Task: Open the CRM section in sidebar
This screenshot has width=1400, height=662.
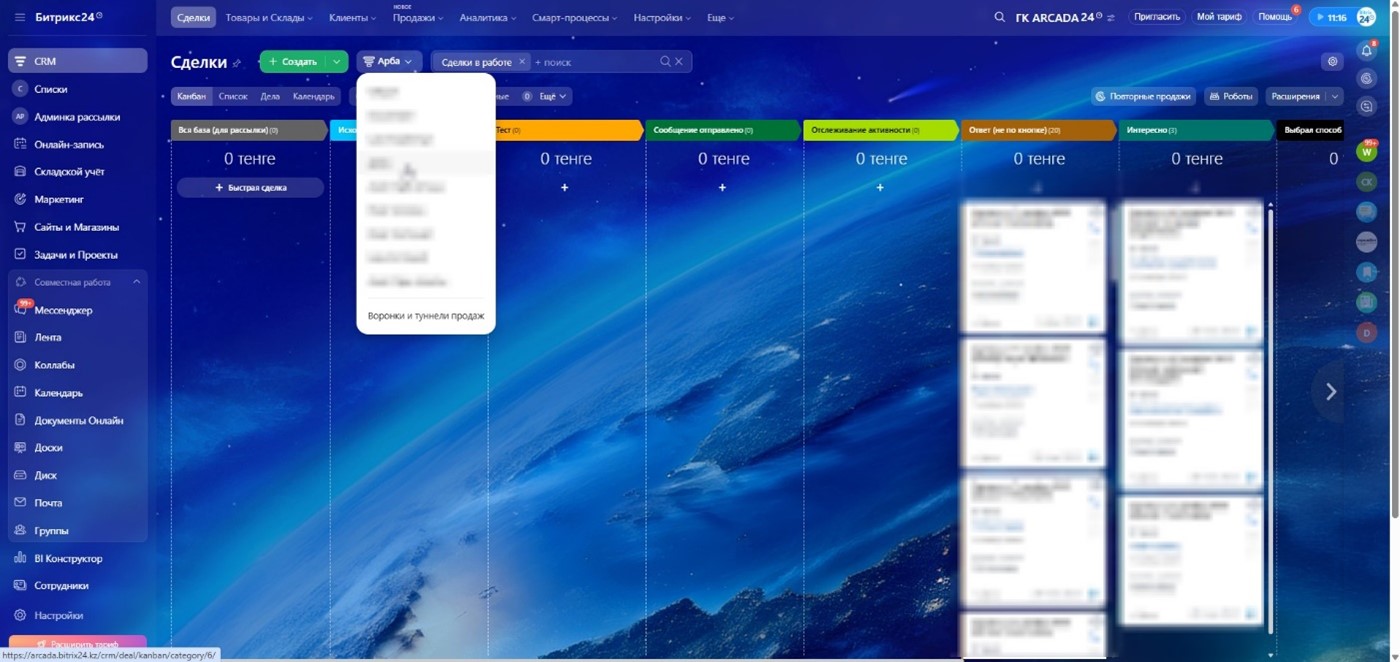Action: pyautogui.click(x=78, y=61)
